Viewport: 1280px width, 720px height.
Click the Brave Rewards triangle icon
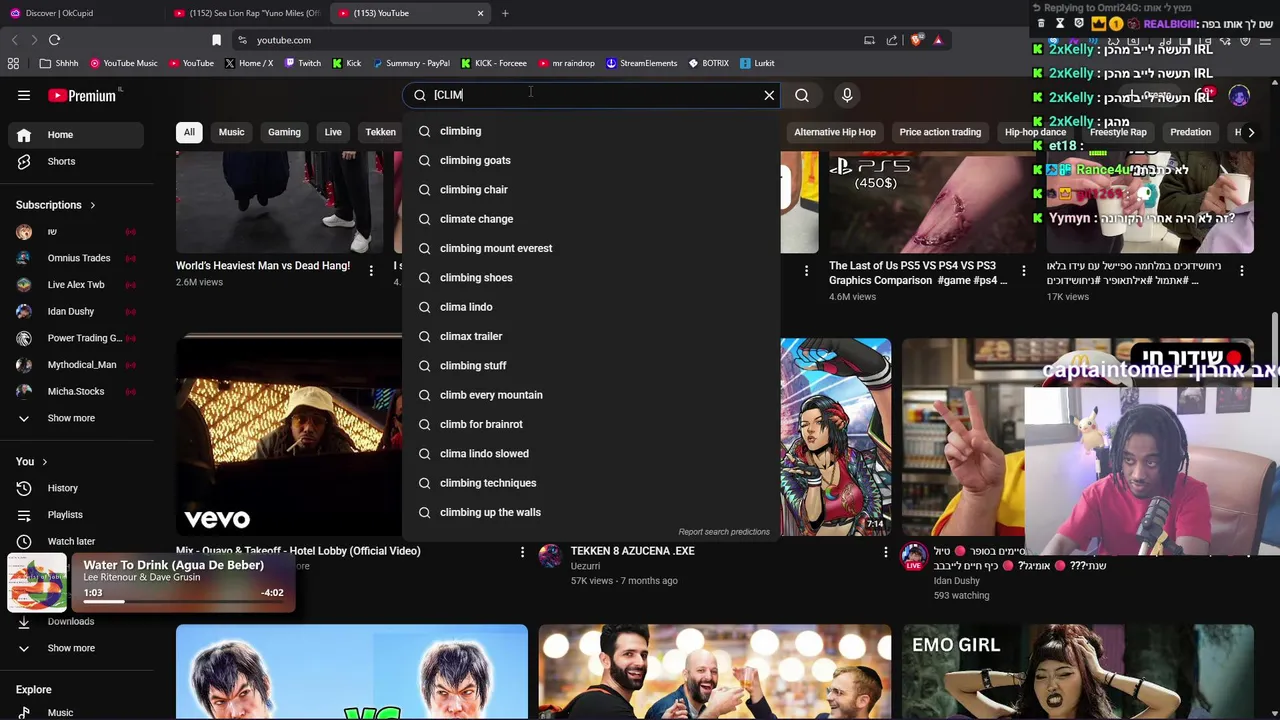[x=938, y=40]
